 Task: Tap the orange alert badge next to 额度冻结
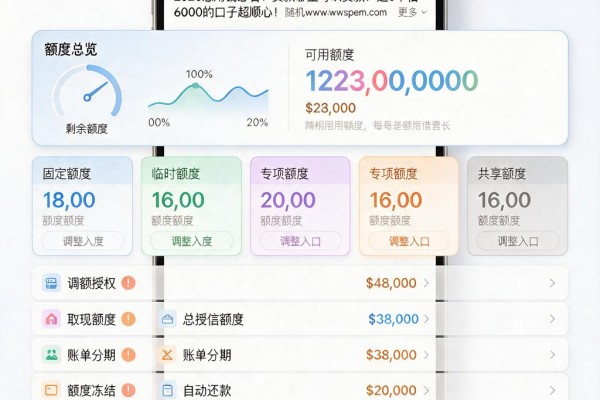[129, 390]
